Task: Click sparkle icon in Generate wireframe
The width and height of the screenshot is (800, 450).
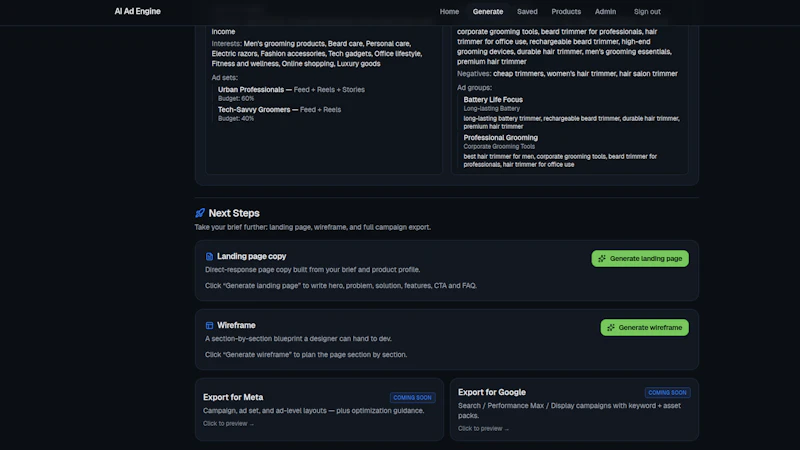Action: [611, 328]
